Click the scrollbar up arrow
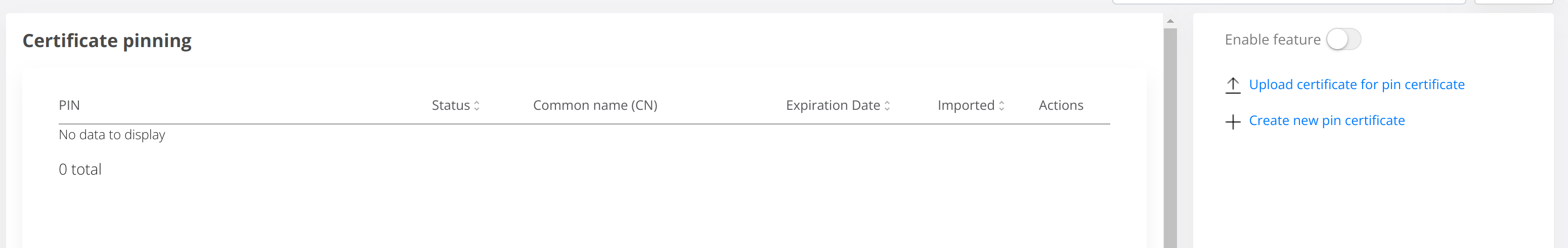 1170,21
